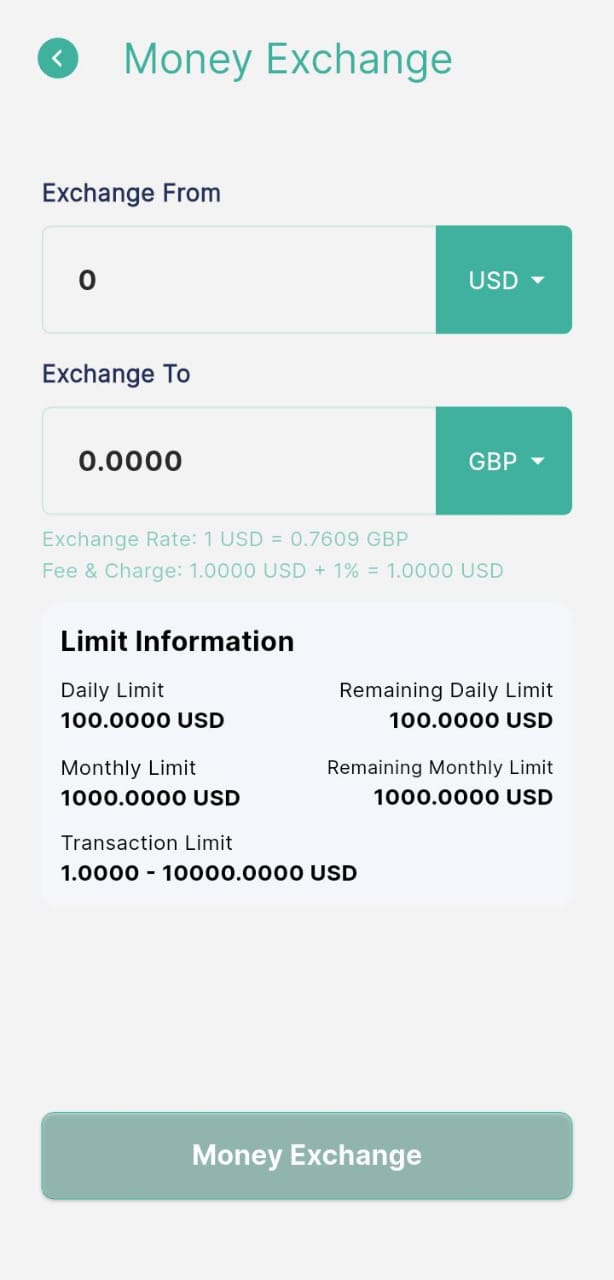This screenshot has height=1280, width=614.
Task: Click the Transaction Limit label
Action: coord(146,843)
